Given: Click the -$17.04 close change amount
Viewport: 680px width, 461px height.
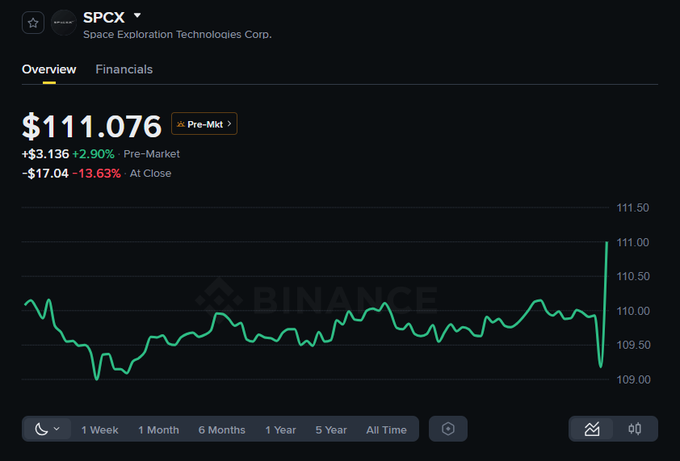Looking at the screenshot, I should 45,173.
